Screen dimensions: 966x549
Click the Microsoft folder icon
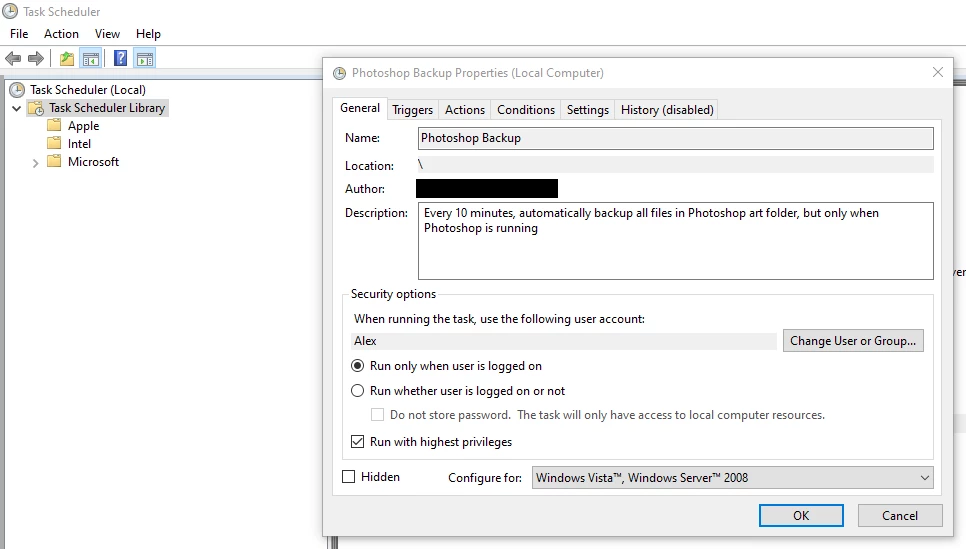(55, 161)
